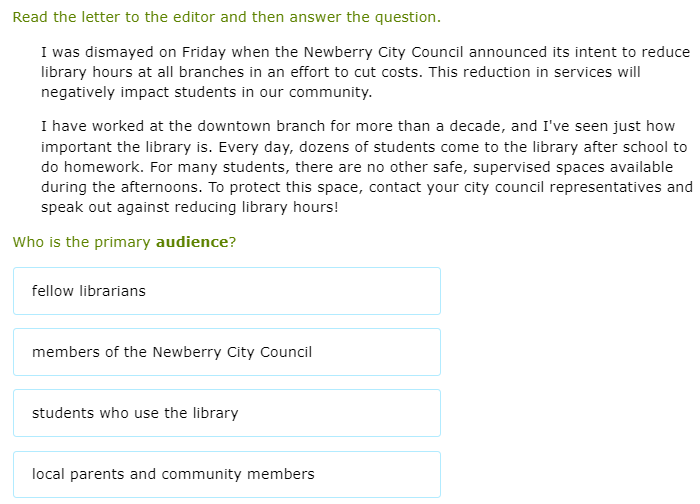This screenshot has height=504, width=700.
Task: Choose "members of the Newberry City Council" answer
Action: tap(226, 352)
